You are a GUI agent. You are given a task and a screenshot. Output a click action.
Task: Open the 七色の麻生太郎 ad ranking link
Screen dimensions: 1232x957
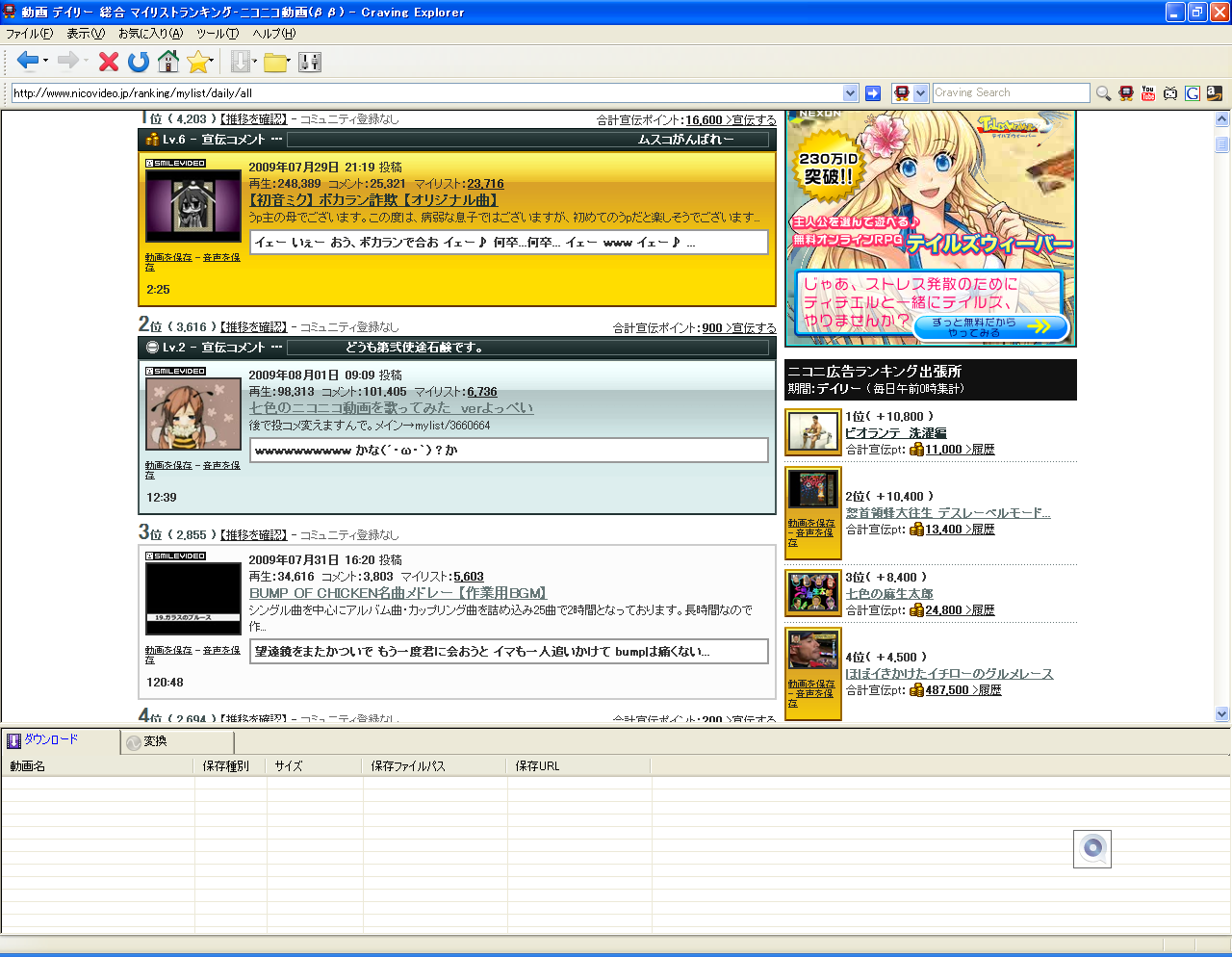889,594
